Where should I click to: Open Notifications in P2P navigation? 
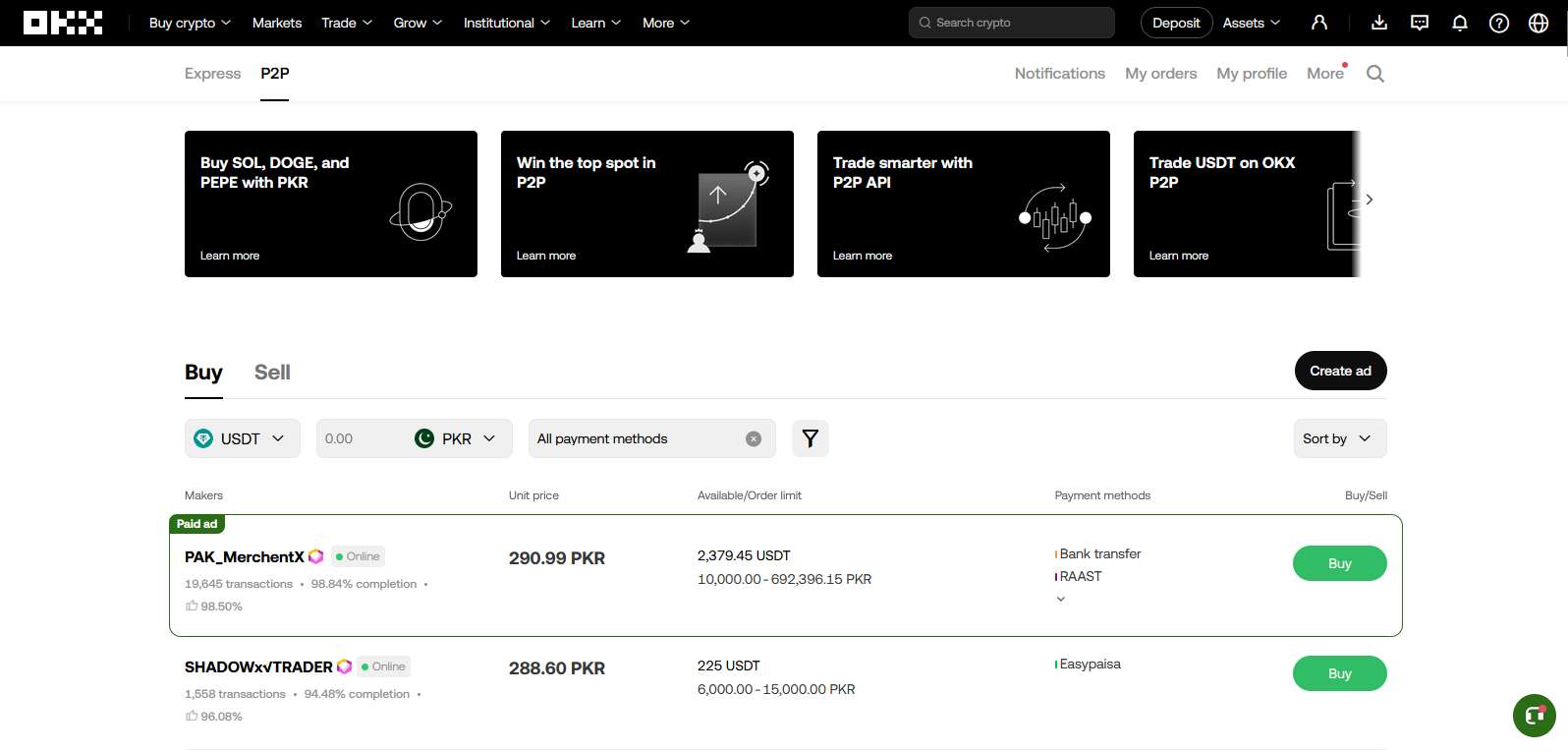(1060, 74)
